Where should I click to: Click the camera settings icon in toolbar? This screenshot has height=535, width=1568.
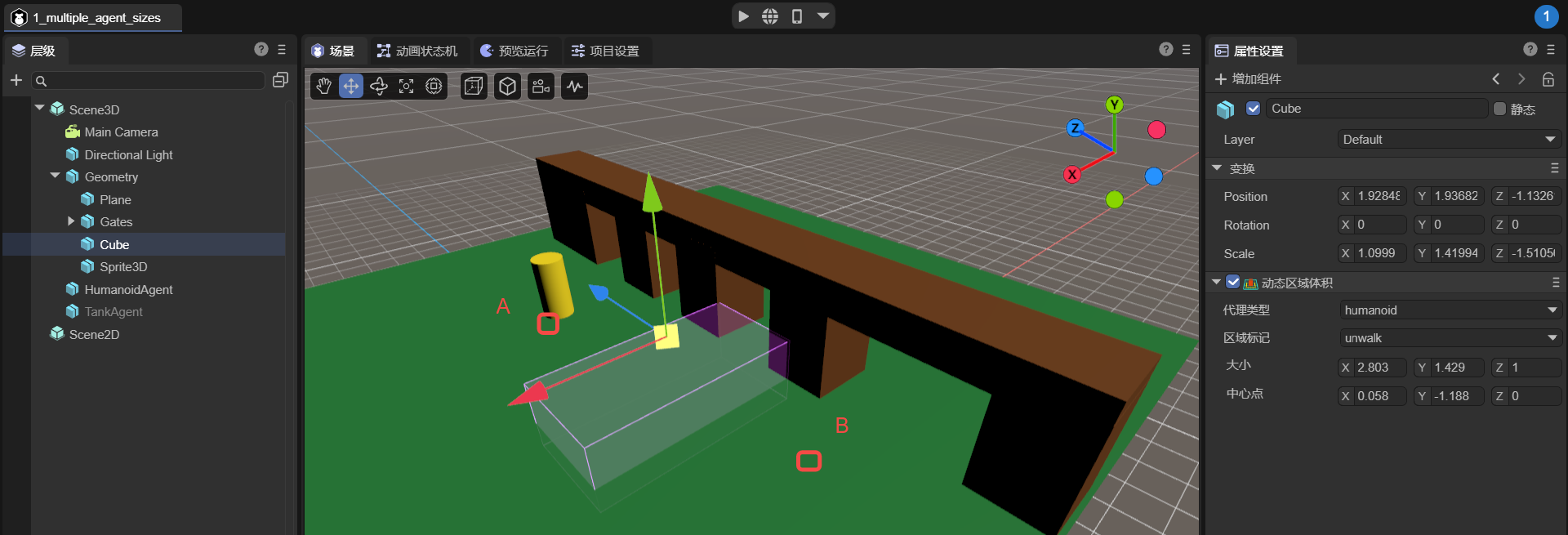[x=541, y=87]
